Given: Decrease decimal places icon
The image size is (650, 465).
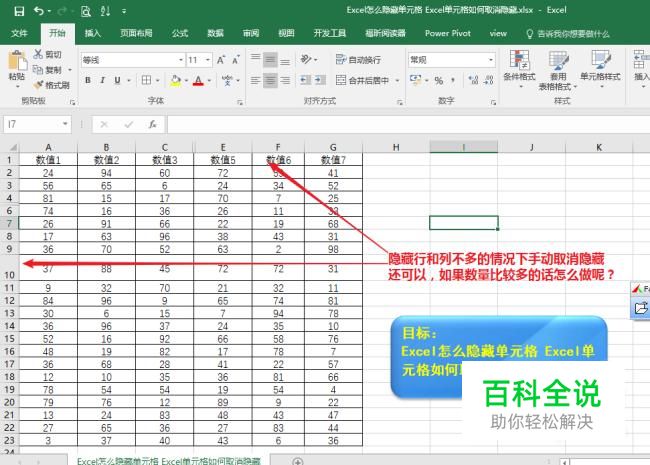Looking at the screenshot, I should [488, 80].
